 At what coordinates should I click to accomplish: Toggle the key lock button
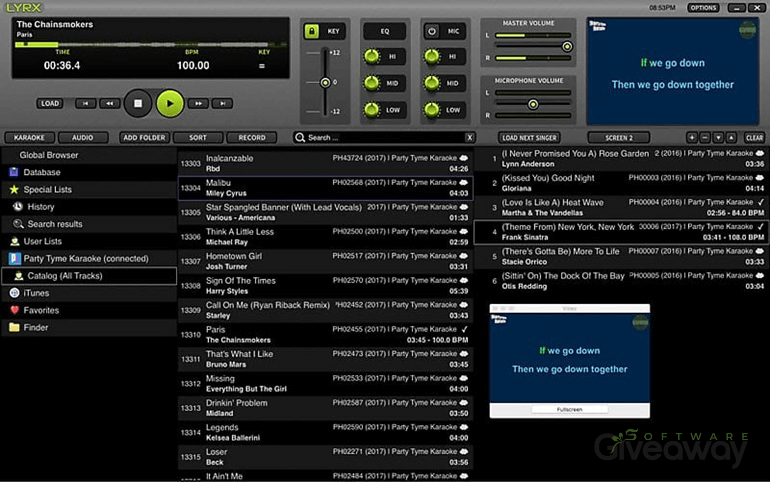coord(311,31)
